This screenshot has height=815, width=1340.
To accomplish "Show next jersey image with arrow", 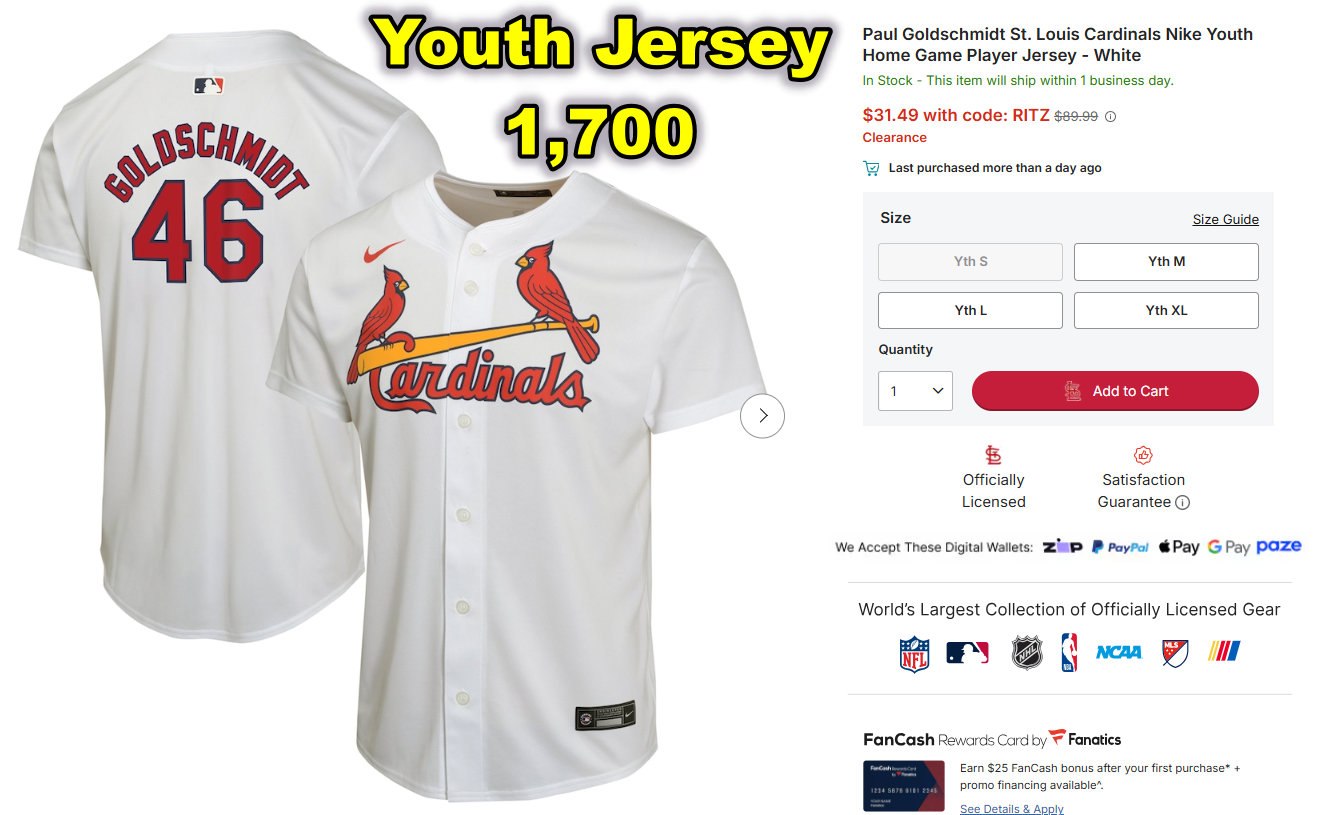I will pyautogui.click(x=762, y=415).
